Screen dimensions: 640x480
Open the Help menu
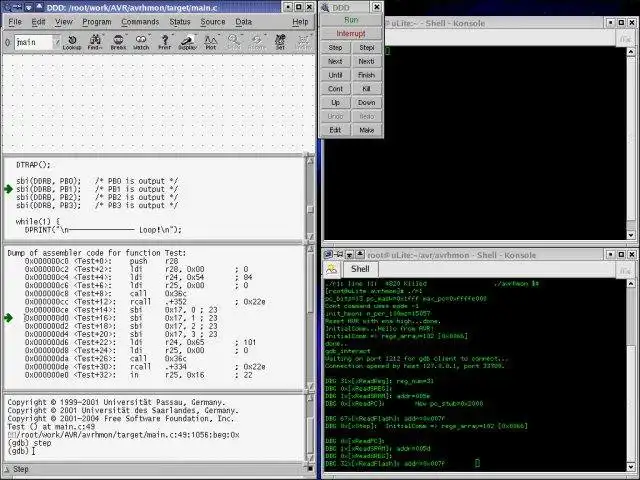click(x=300, y=22)
